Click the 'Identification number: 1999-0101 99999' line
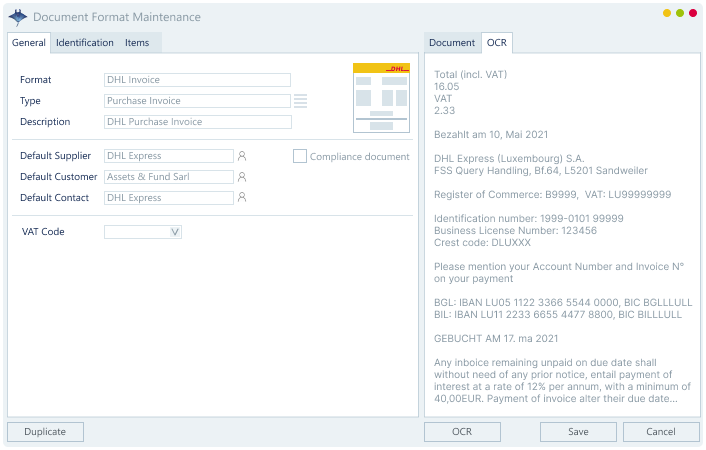This screenshot has height=450, width=706. point(529,218)
